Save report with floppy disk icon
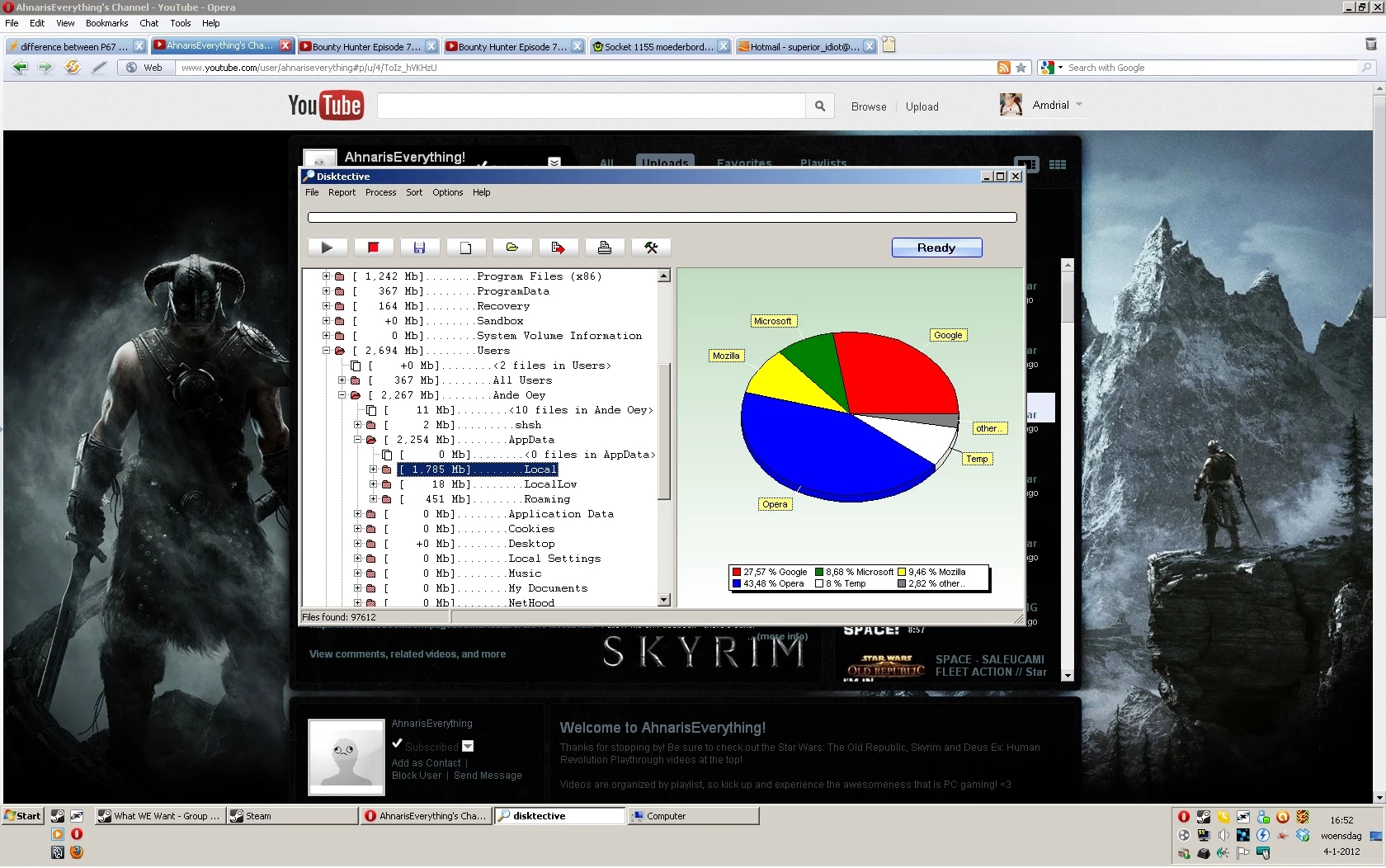Screen dimensions: 1386x868 [419, 248]
